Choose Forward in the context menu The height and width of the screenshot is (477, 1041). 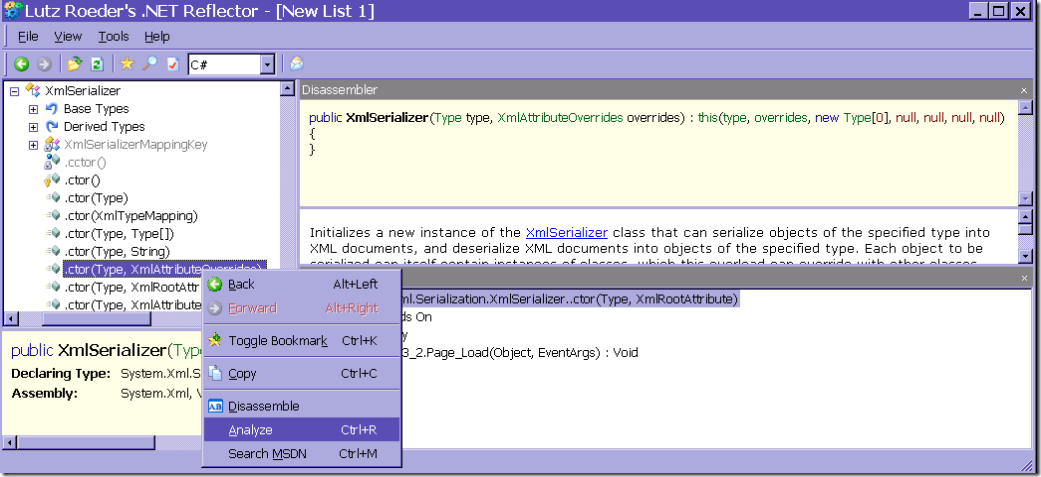301,308
